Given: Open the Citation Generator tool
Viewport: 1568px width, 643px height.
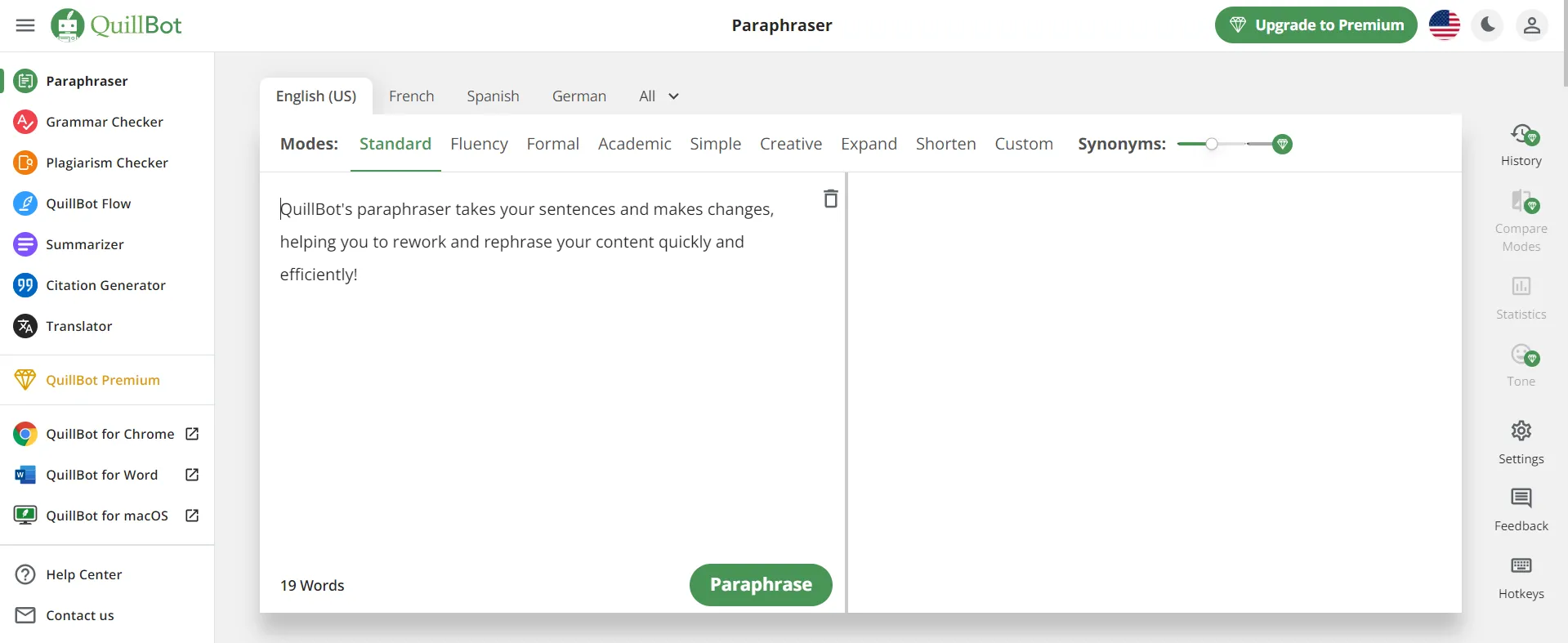Looking at the screenshot, I should coord(105,285).
